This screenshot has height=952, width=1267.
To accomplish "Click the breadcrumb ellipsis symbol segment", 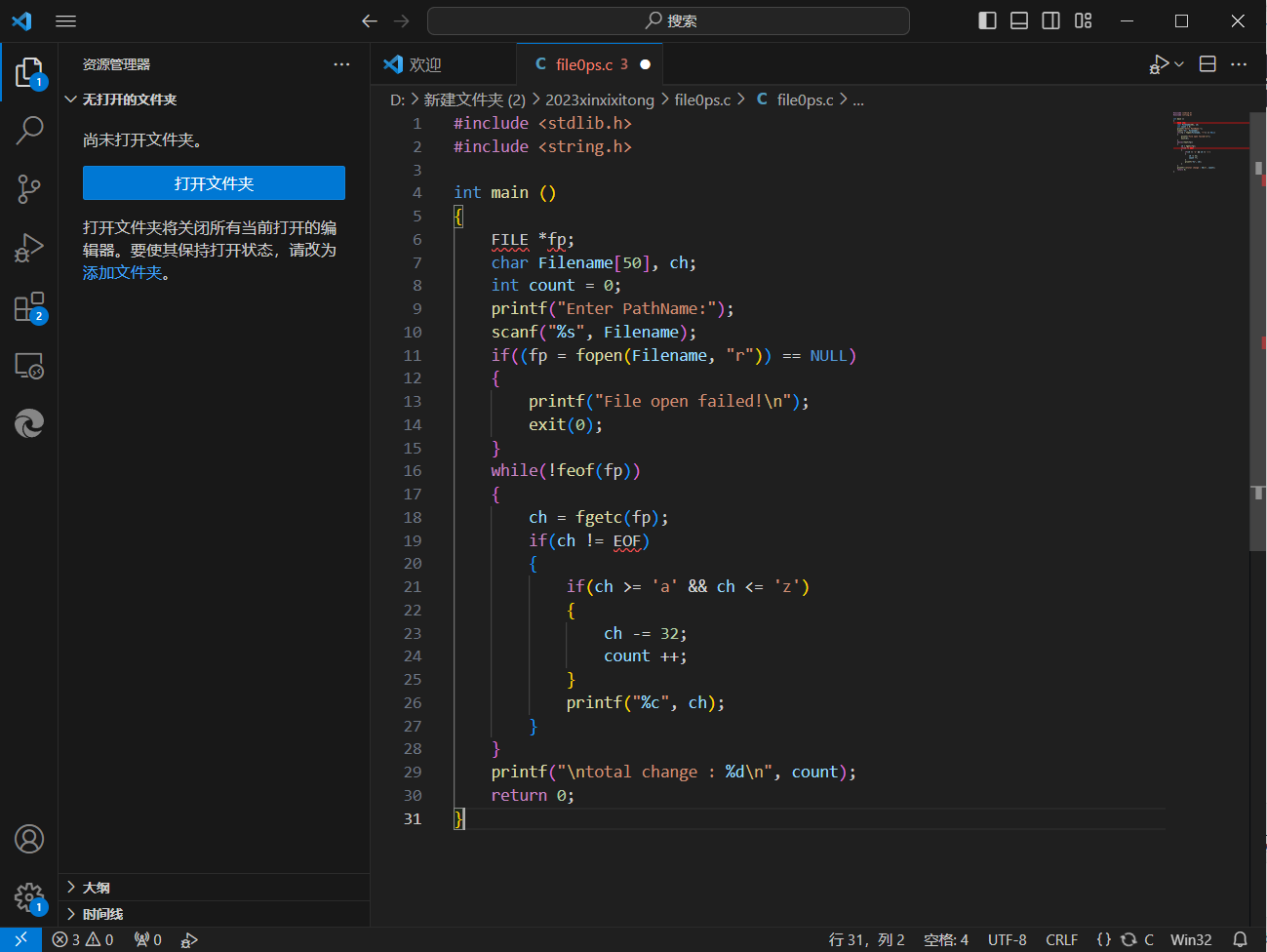I will tap(858, 99).
